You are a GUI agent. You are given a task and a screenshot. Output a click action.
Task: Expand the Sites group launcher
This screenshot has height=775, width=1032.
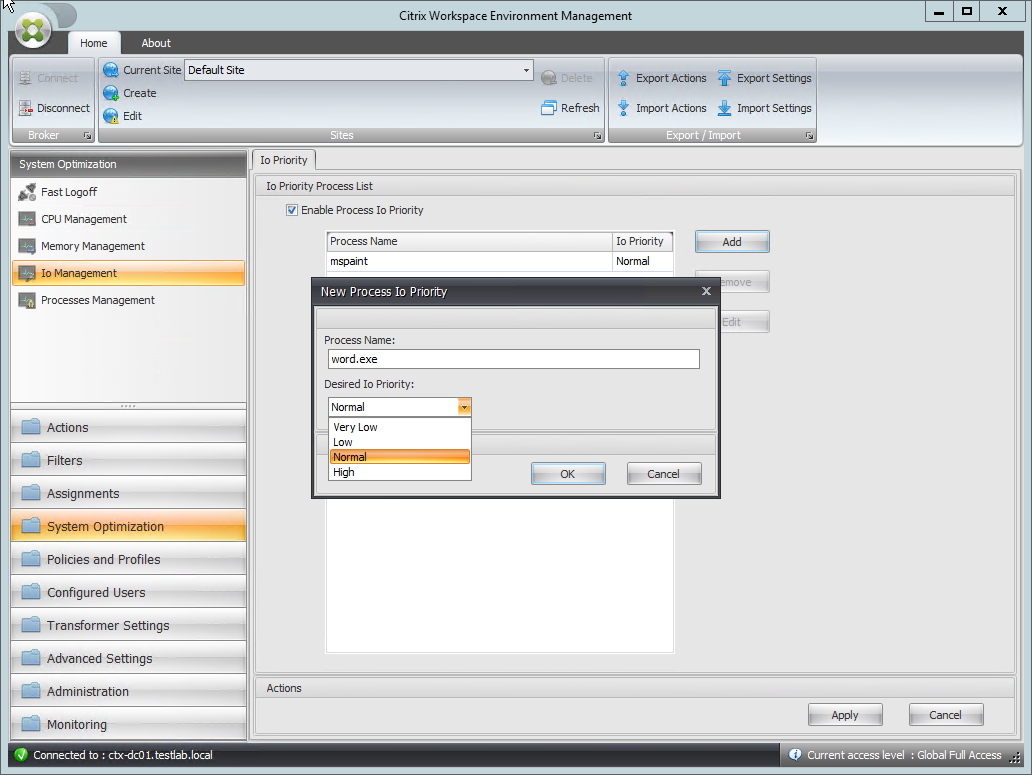point(598,136)
